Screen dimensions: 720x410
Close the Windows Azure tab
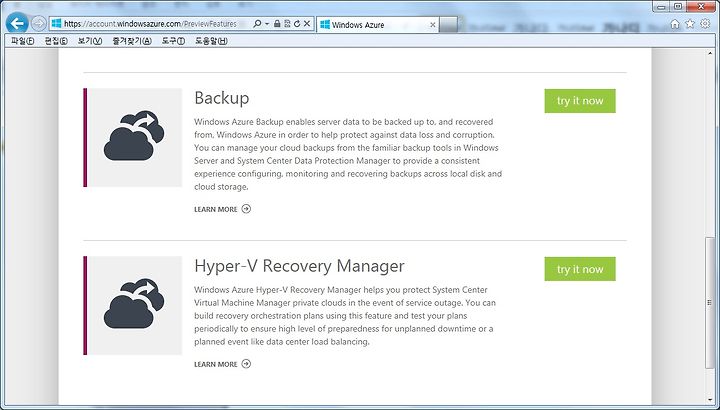click(x=432, y=25)
